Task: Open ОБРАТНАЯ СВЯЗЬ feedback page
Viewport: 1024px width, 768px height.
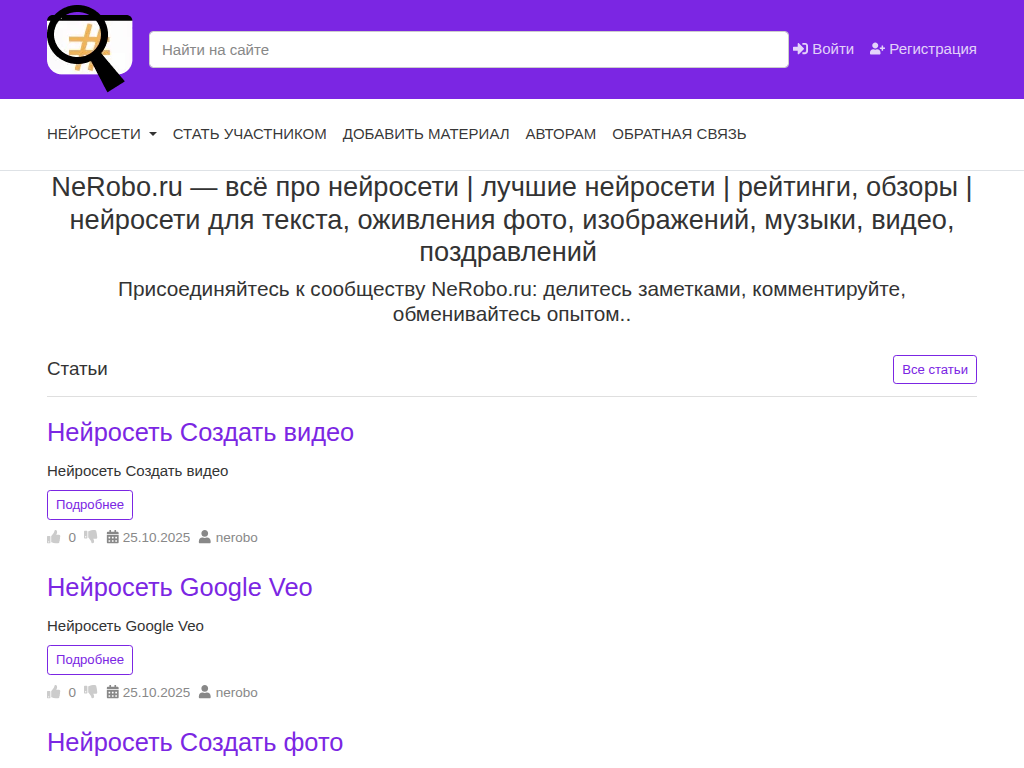Action: pyautogui.click(x=679, y=133)
